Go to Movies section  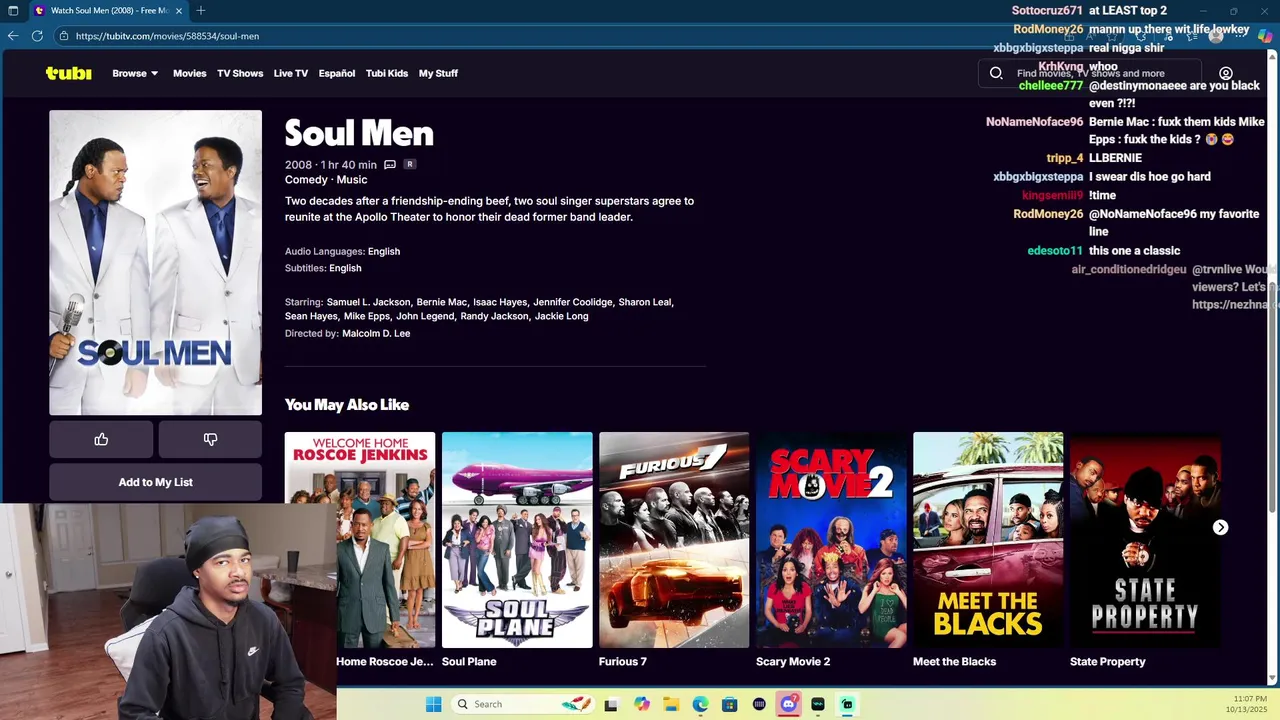pyautogui.click(x=189, y=73)
